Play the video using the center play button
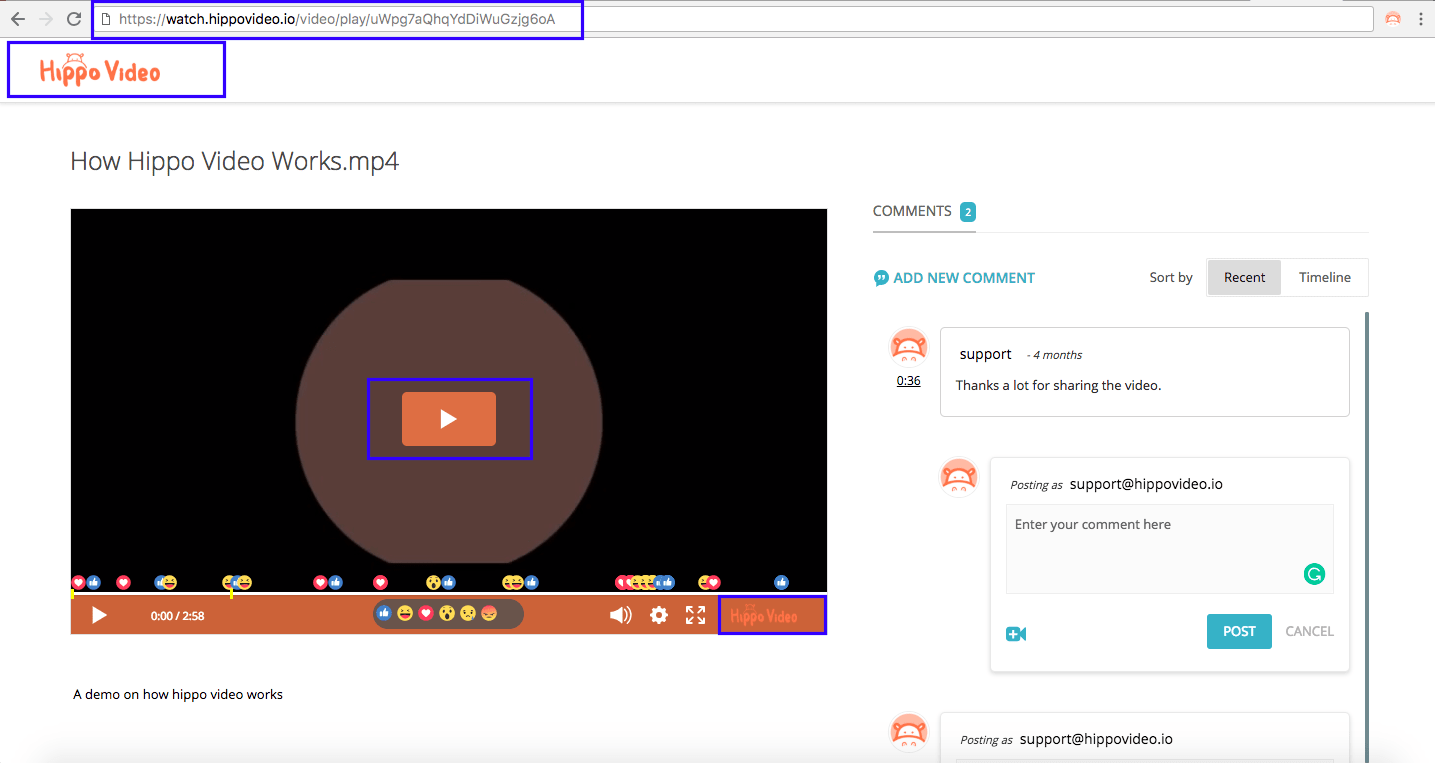This screenshot has width=1435, height=763. point(449,419)
